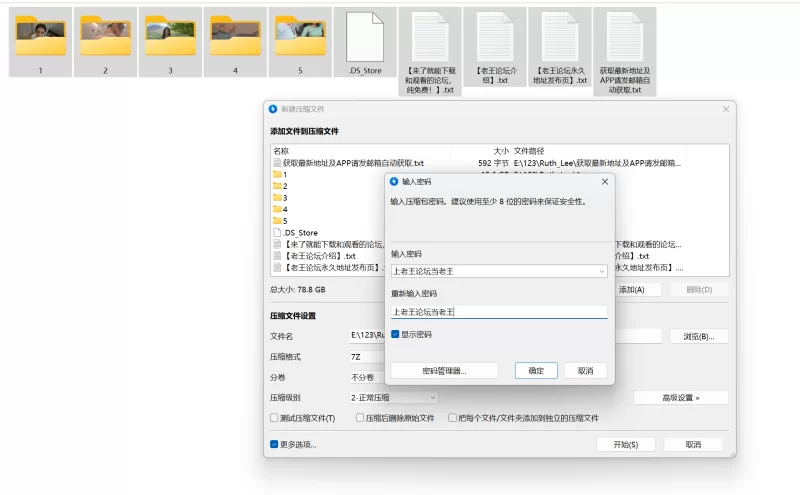800x495 pixels.
Task: Click folder 4 row in archive list
Action: (x=328, y=209)
